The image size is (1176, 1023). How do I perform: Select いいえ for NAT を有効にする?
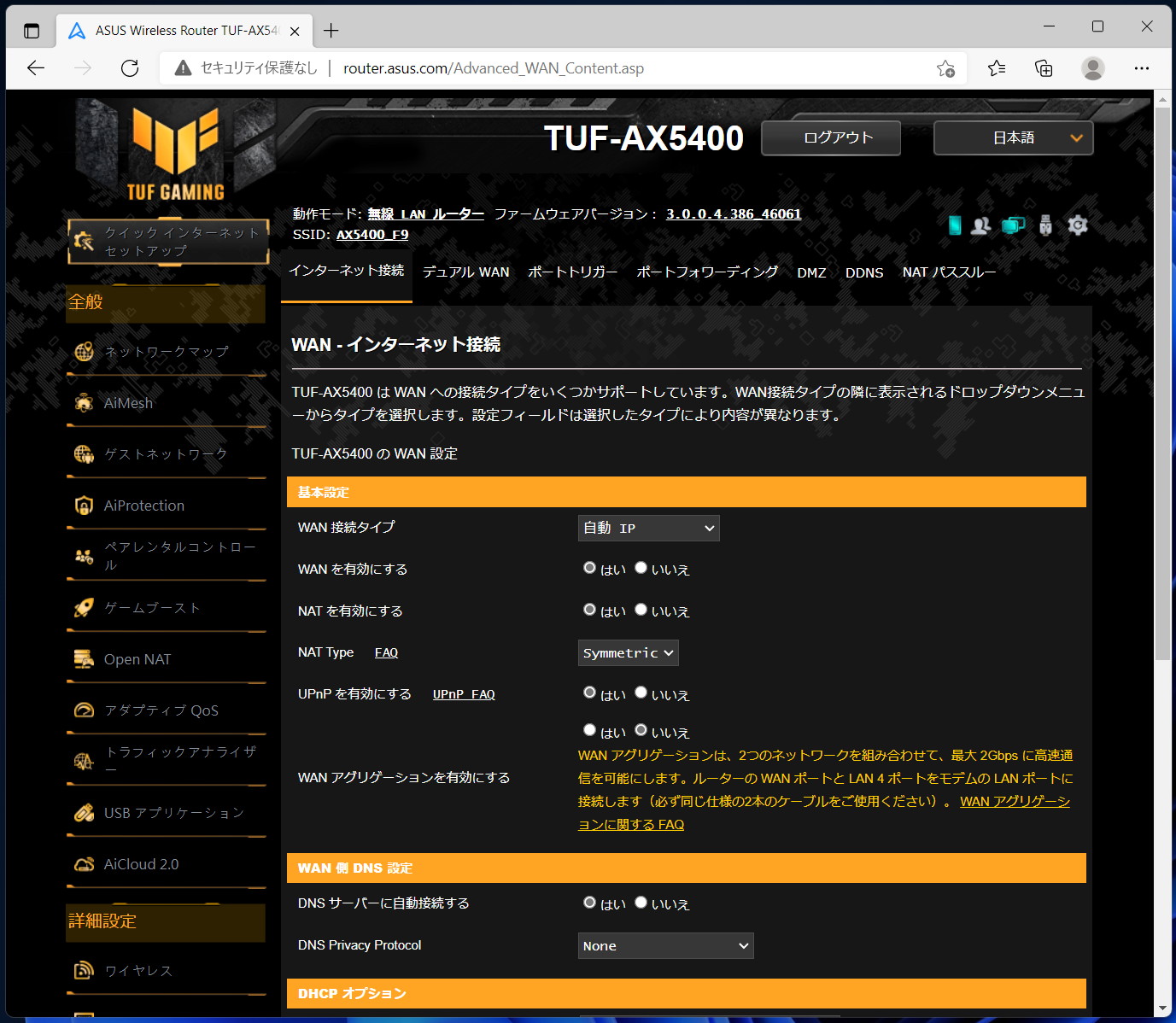click(641, 610)
